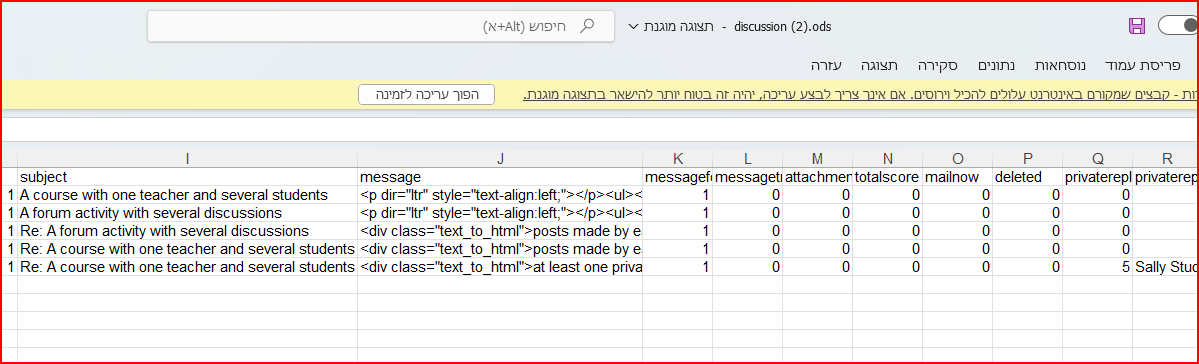Click the purple save icon
The height and width of the screenshot is (364, 1199).
click(x=1137, y=27)
